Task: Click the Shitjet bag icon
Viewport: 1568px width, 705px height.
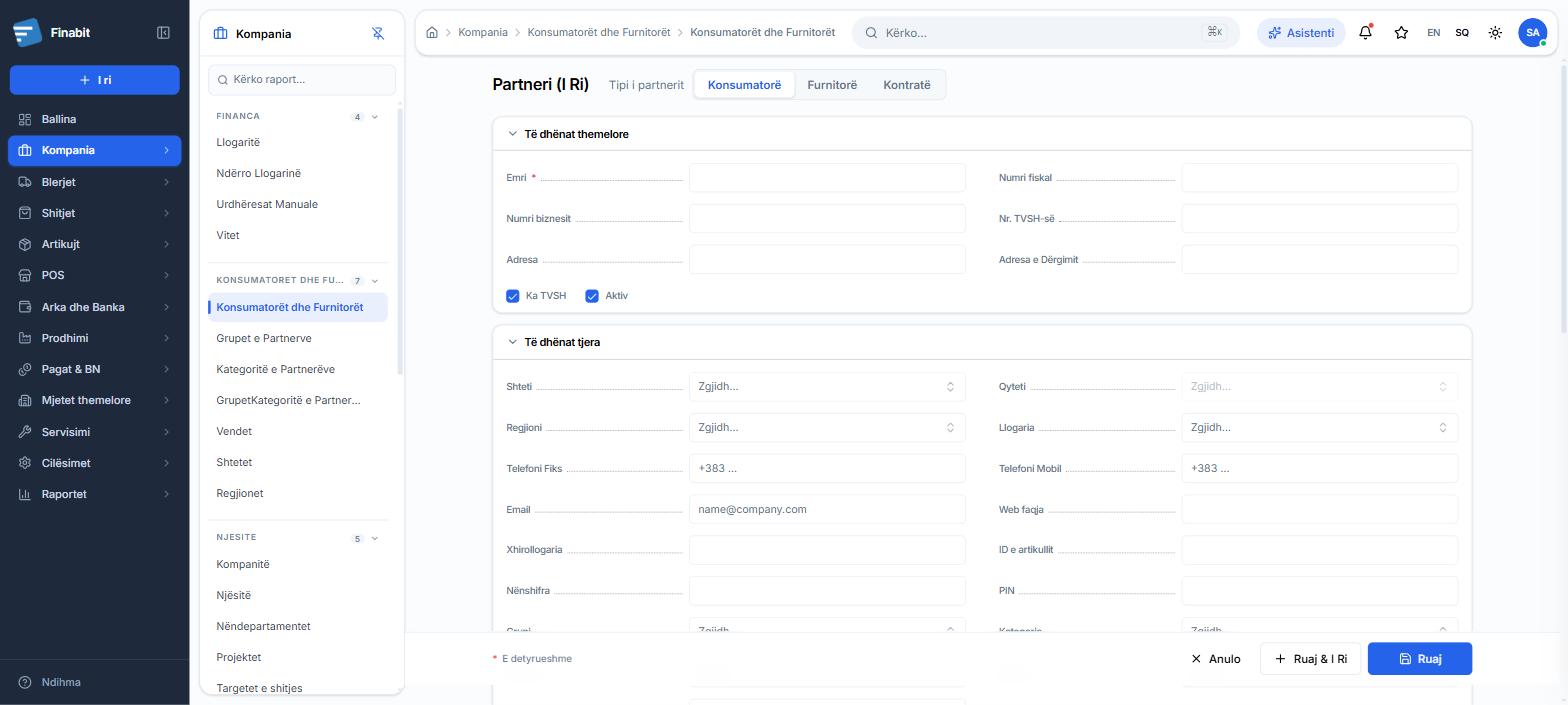Action: tap(25, 213)
